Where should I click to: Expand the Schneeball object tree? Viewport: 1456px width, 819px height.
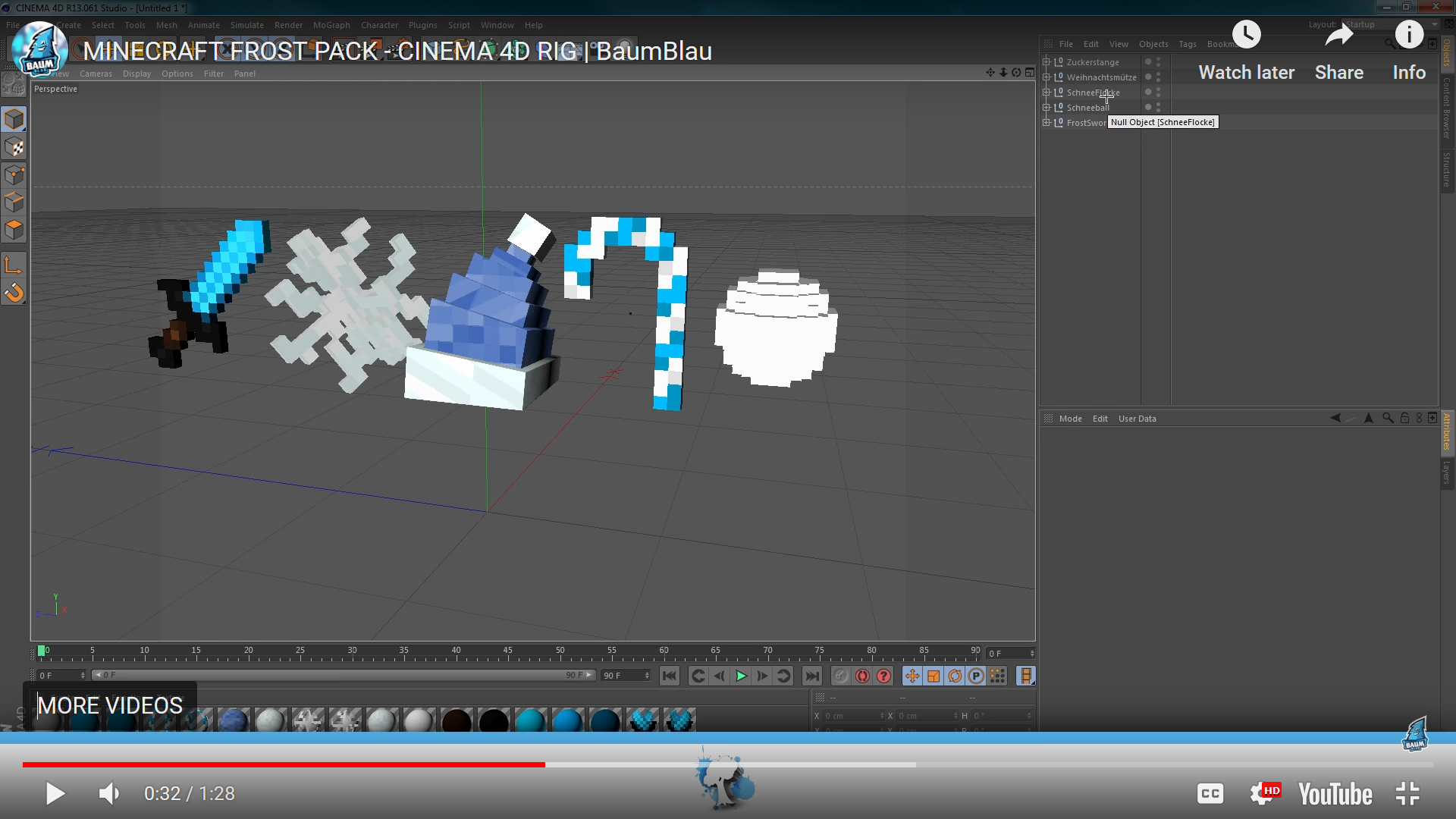[x=1046, y=108]
